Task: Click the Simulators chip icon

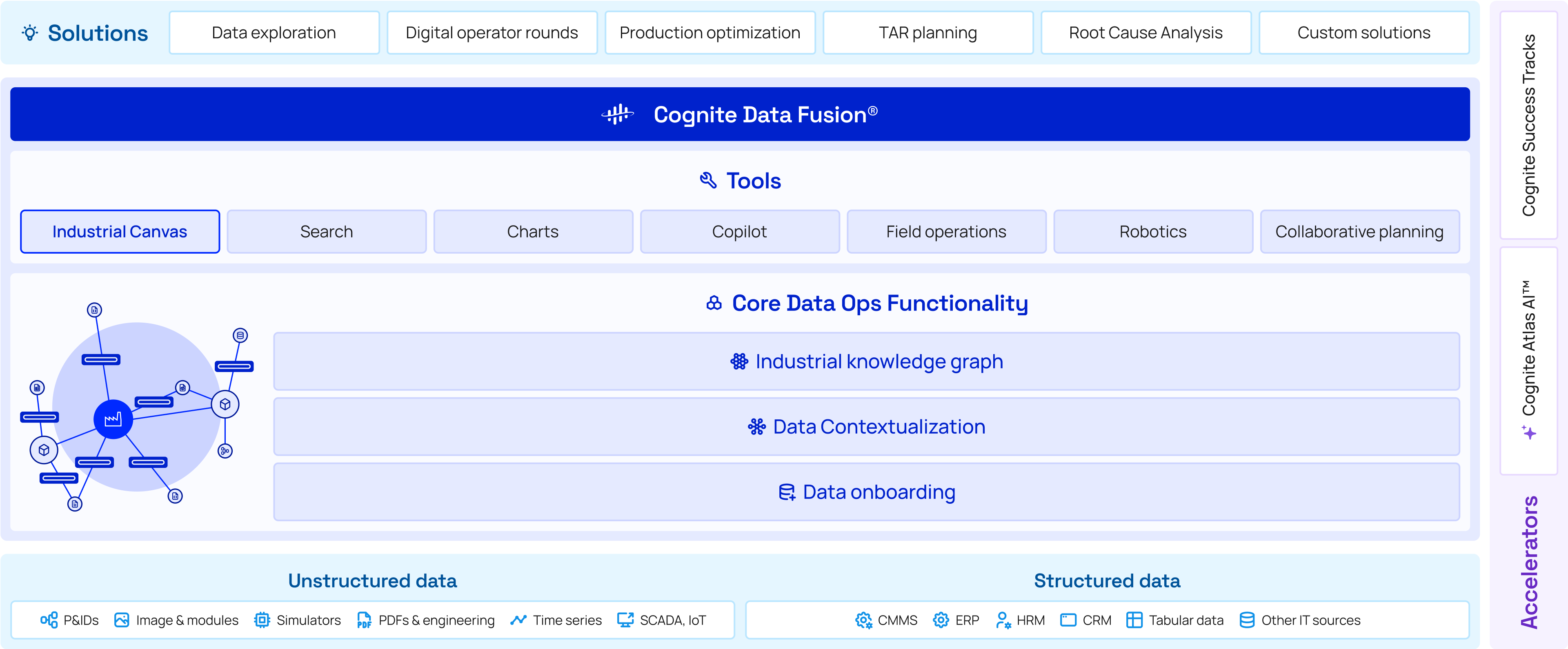Action: (262, 620)
